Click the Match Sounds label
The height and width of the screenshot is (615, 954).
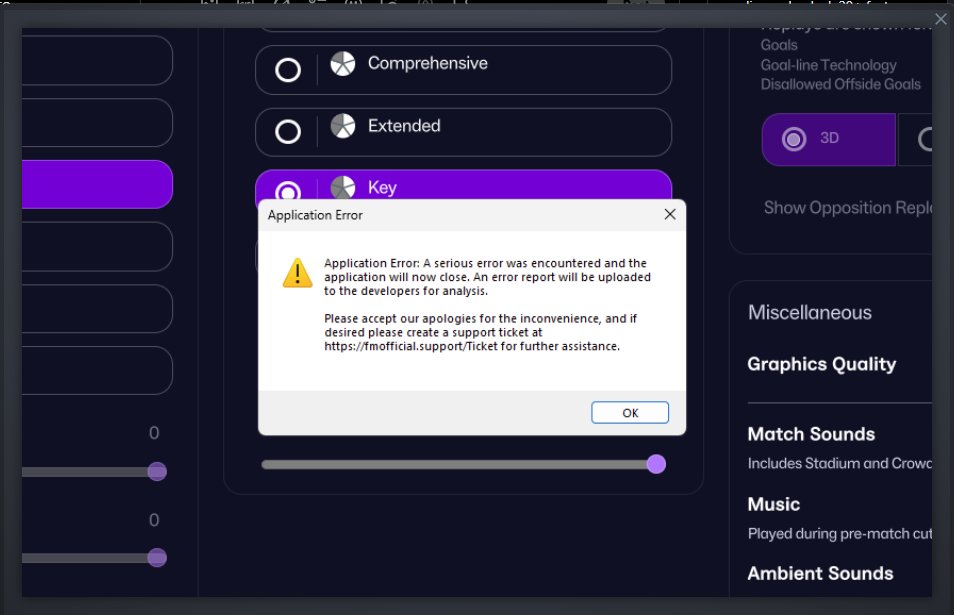tap(811, 434)
